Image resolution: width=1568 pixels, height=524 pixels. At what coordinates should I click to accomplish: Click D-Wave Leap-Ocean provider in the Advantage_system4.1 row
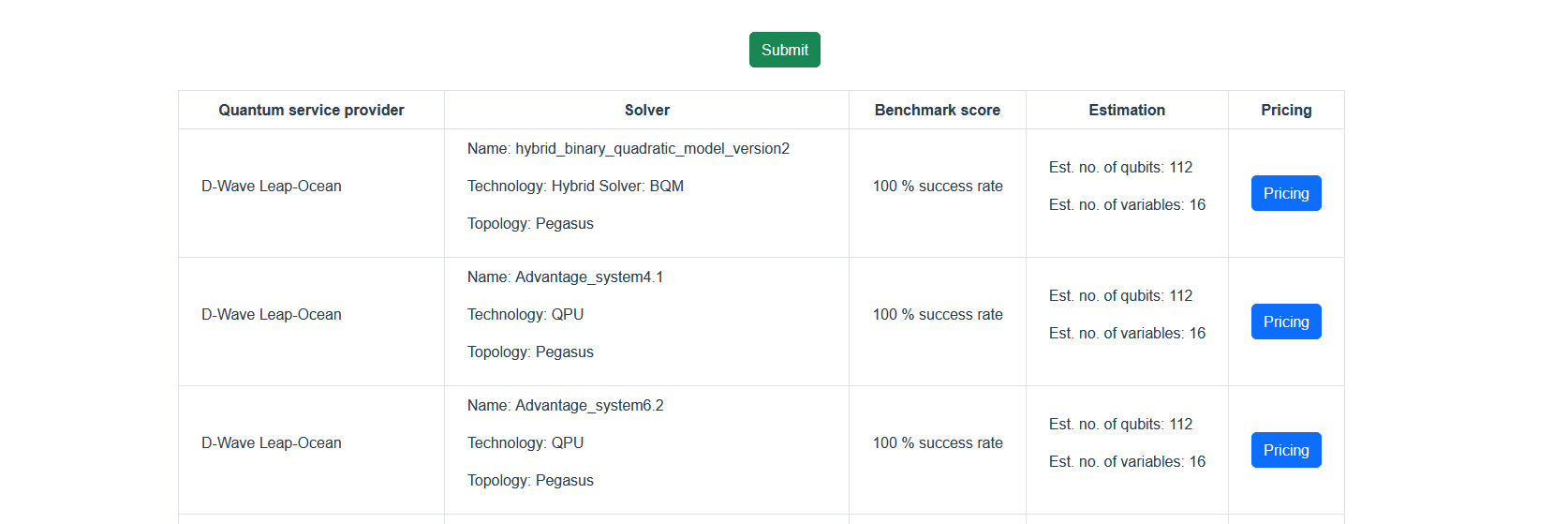click(x=271, y=315)
